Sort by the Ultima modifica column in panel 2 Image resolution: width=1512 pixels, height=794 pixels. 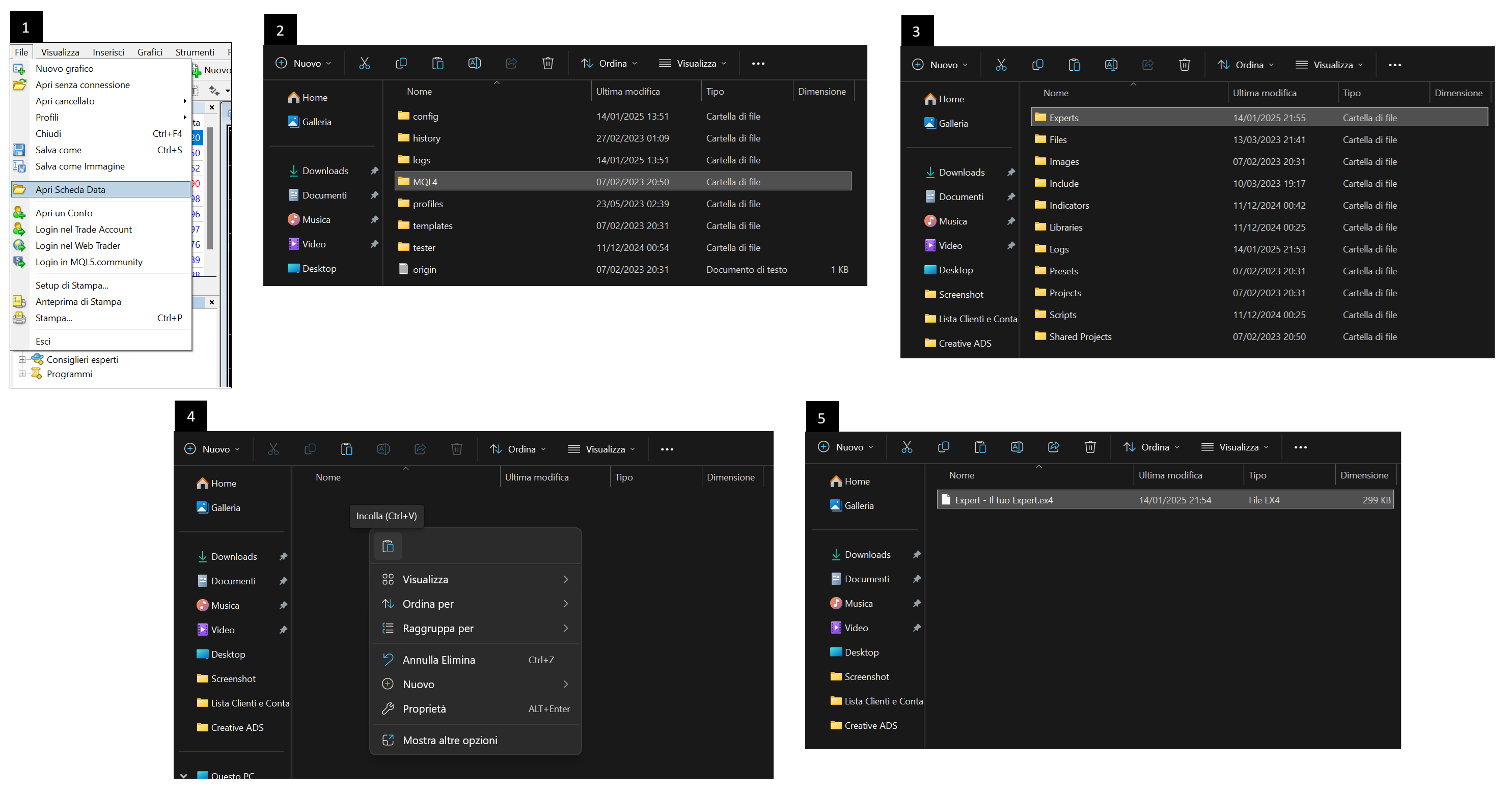628,92
